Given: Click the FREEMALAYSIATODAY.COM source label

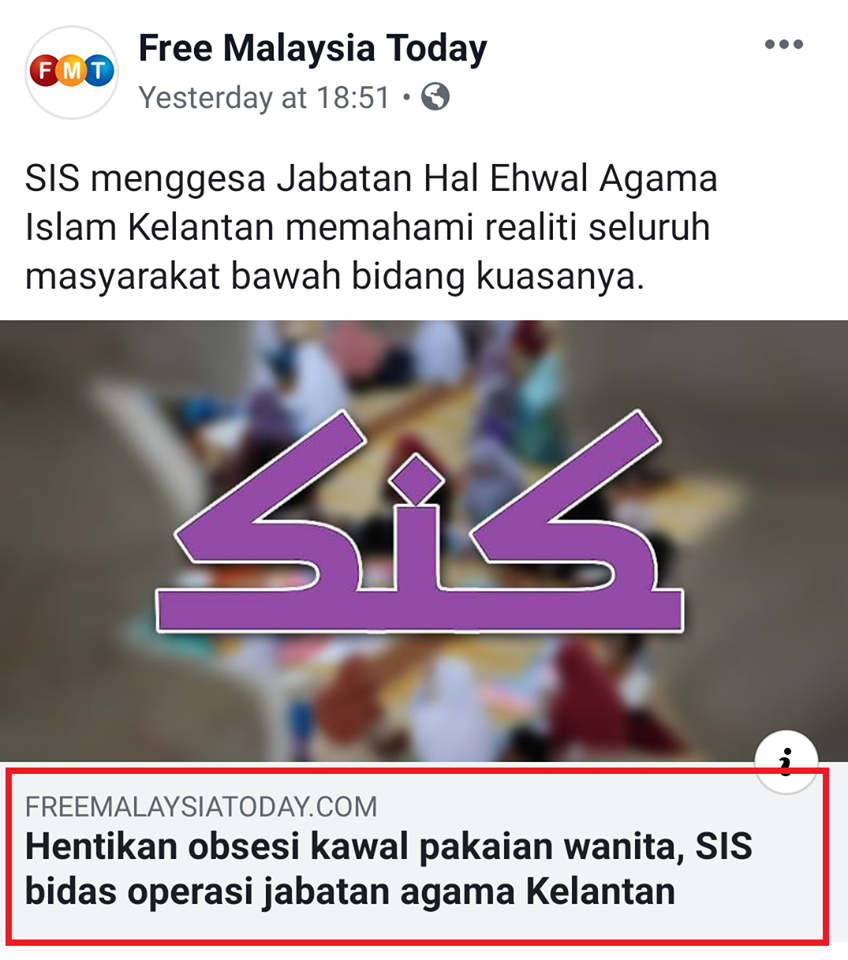Looking at the screenshot, I should tap(201, 806).
